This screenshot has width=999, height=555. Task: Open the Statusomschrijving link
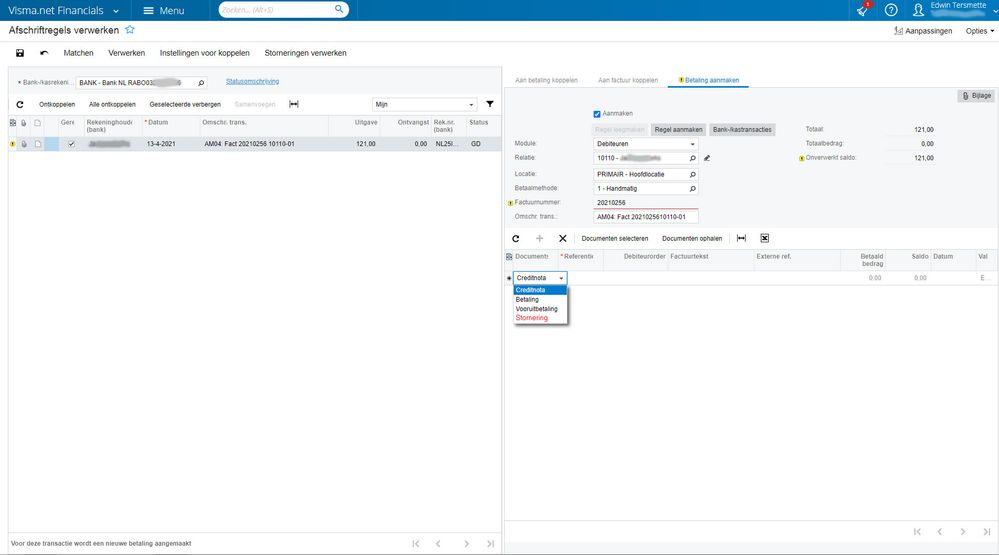tap(252, 81)
